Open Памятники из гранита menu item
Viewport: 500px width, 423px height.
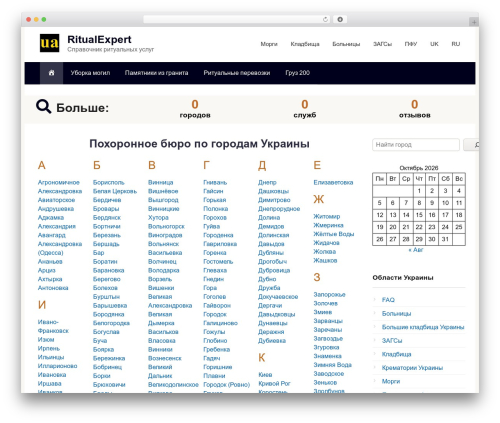point(156,73)
